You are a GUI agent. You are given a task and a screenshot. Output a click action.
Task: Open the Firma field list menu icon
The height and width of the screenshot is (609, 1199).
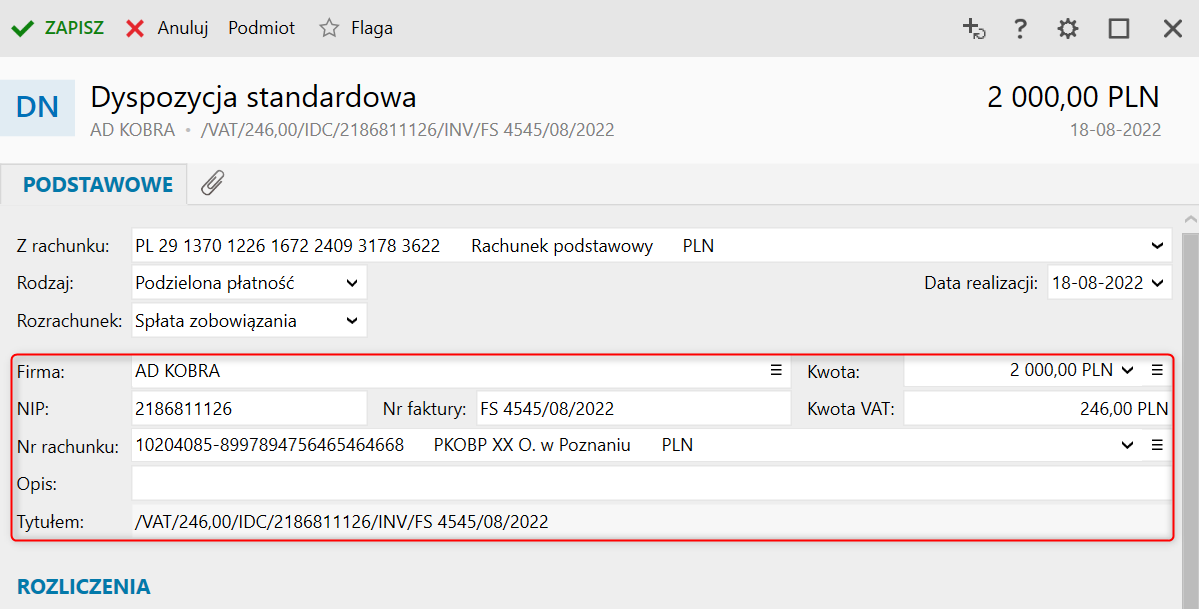pos(776,370)
